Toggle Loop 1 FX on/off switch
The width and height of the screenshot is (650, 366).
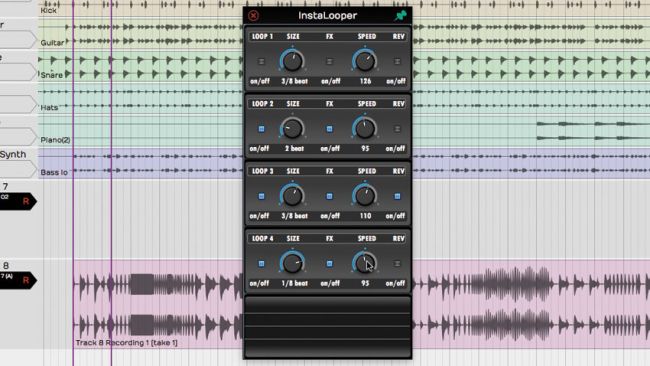[329, 61]
